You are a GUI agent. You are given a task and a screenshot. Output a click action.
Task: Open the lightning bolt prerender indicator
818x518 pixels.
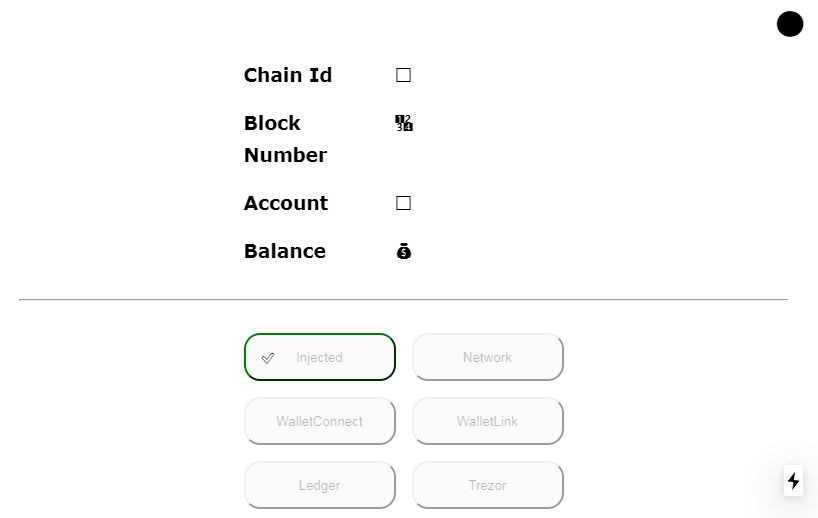794,481
